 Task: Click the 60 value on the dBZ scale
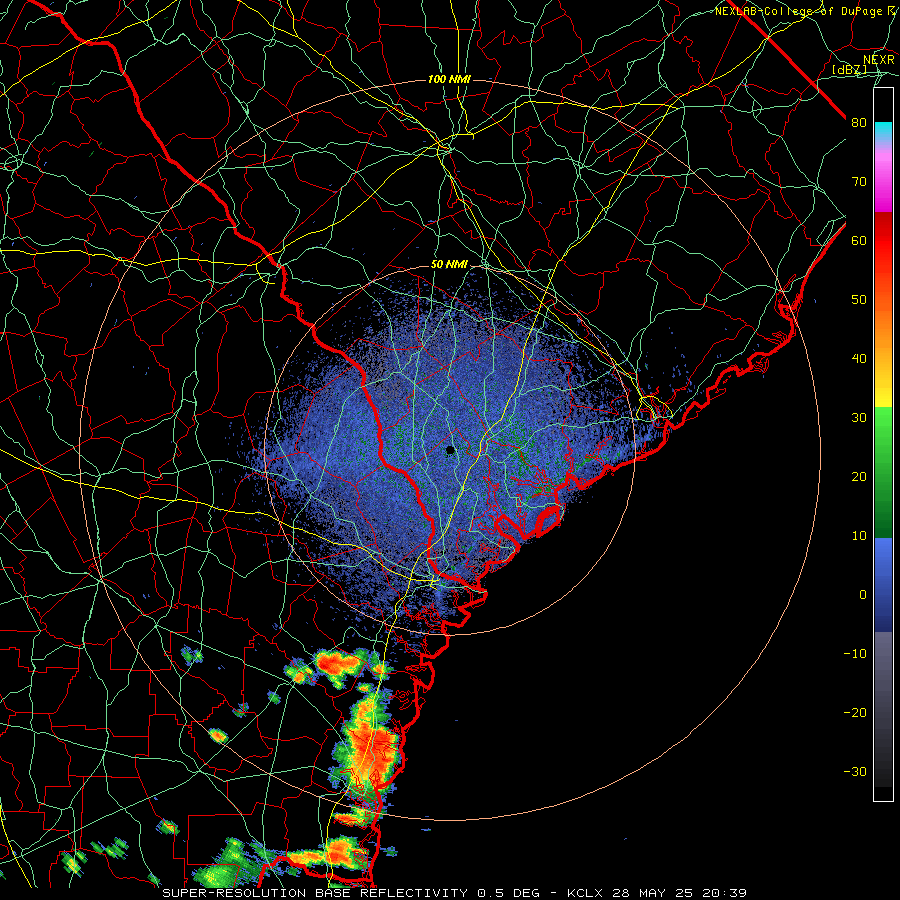pyautogui.click(x=859, y=240)
